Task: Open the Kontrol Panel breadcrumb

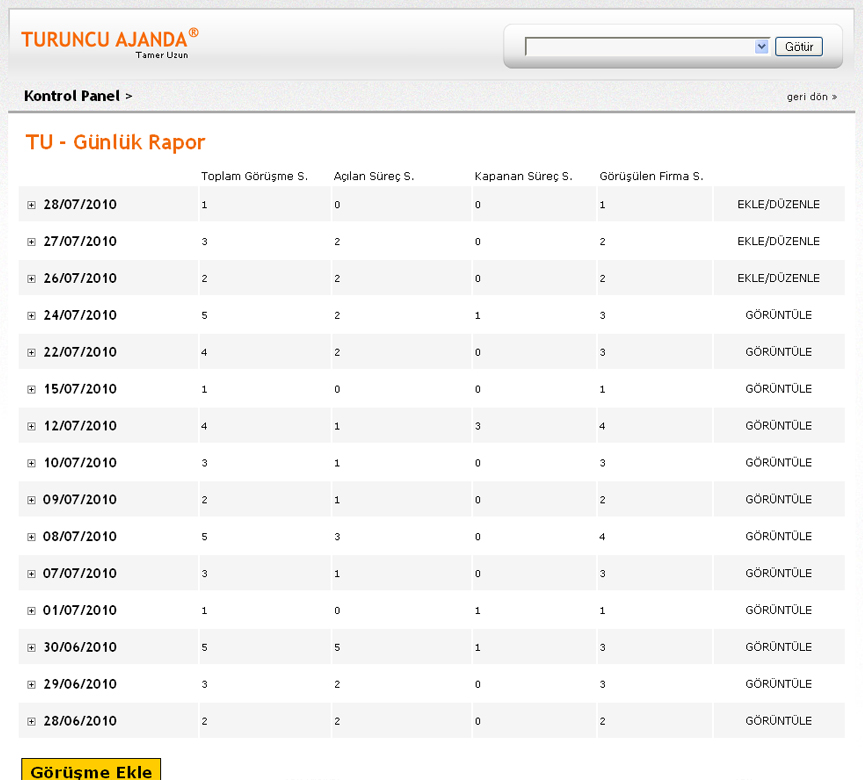Action: (x=72, y=96)
